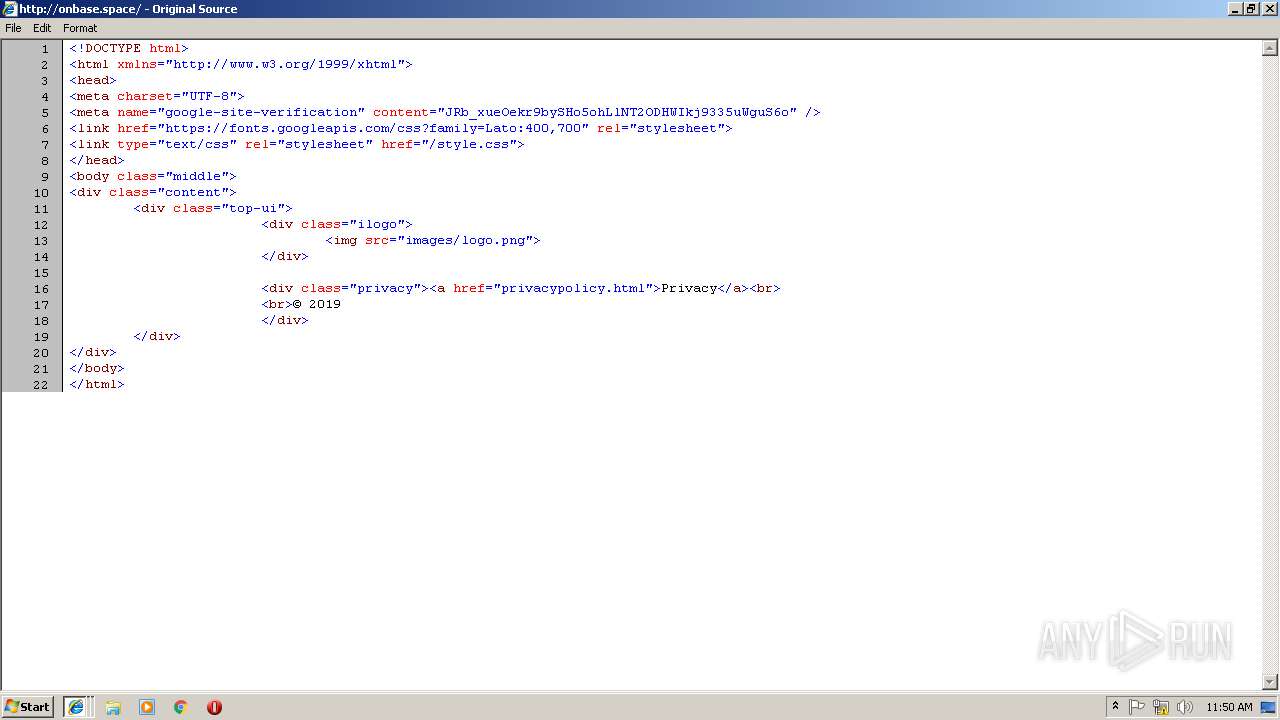Screen dimensions: 1280x720
Task: Click the volume speaker tray icon
Action: click(1185, 707)
